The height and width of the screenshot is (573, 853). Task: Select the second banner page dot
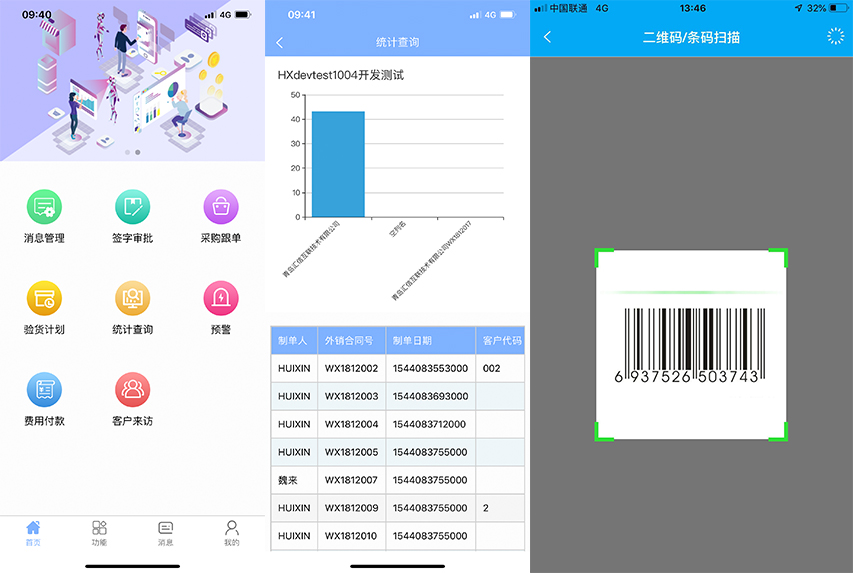(x=138, y=152)
